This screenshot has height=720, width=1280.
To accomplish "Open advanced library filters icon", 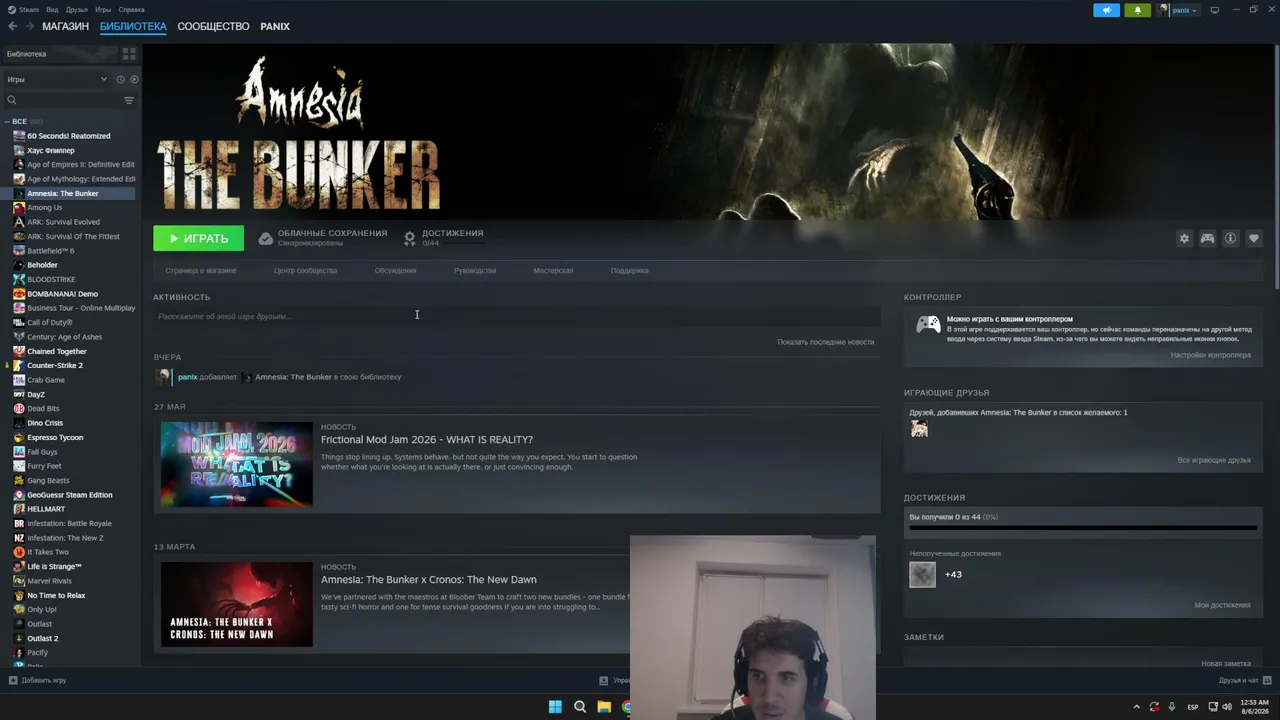I will click(129, 100).
